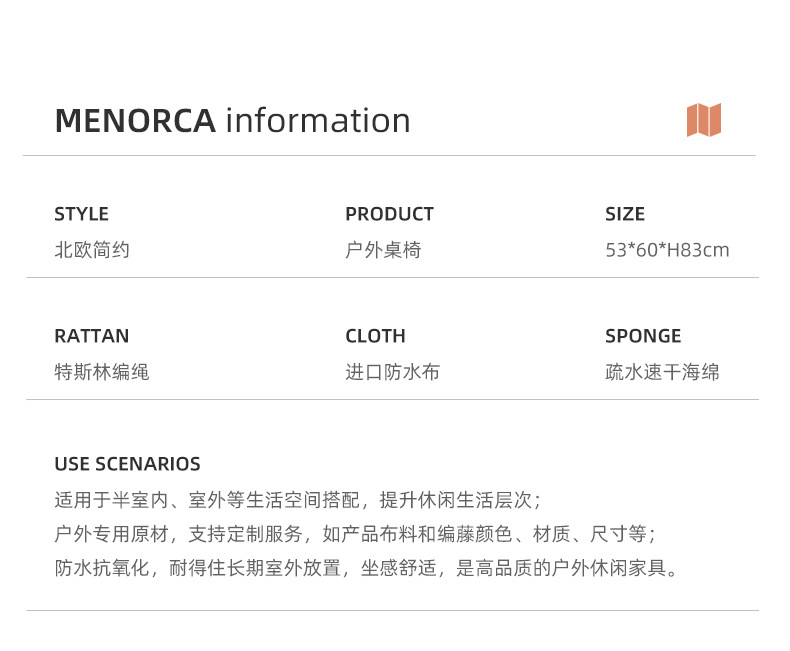Click the line starting with 适用于半室内
This screenshot has height=651, width=790.
[298, 500]
